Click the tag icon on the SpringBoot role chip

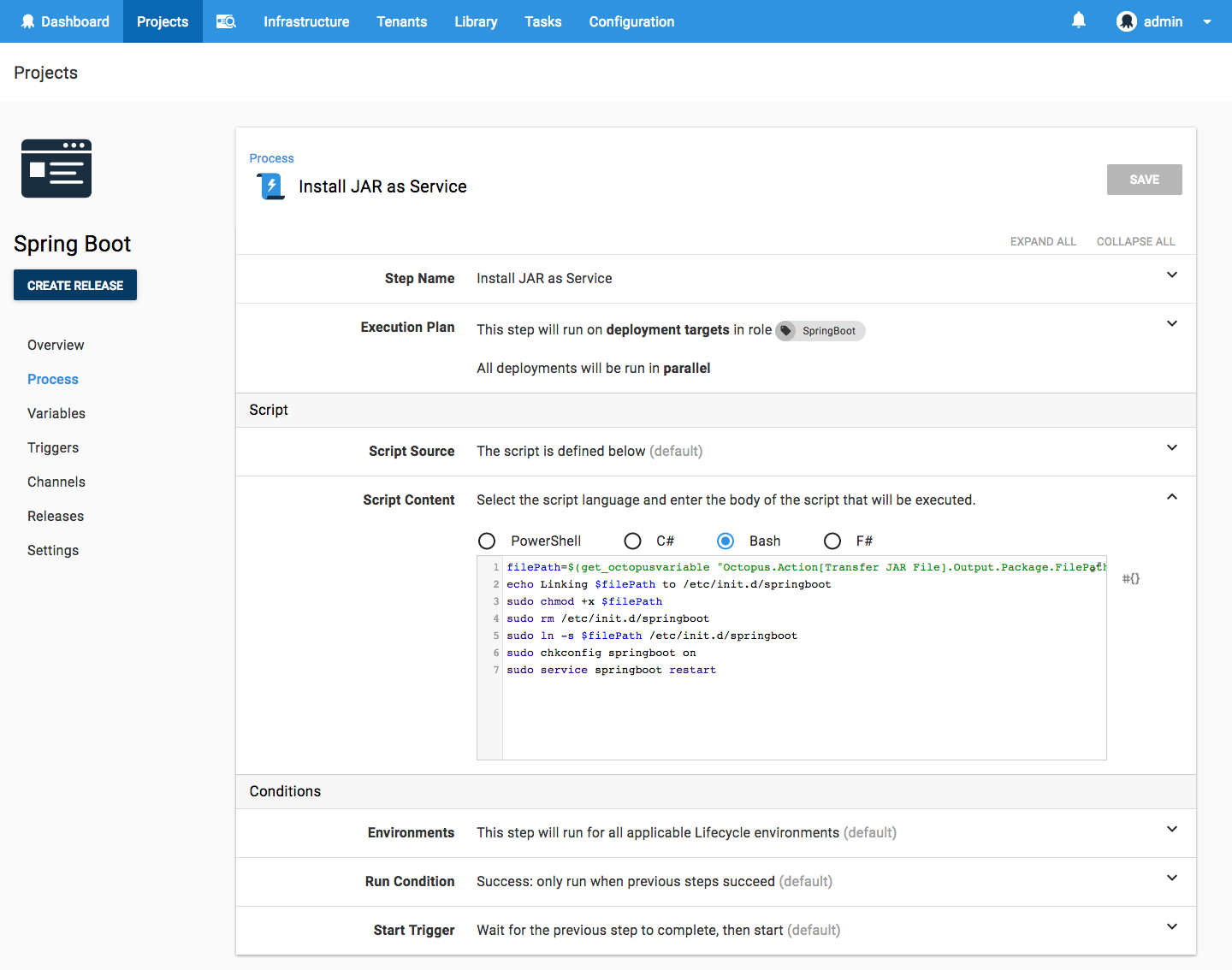click(x=786, y=330)
